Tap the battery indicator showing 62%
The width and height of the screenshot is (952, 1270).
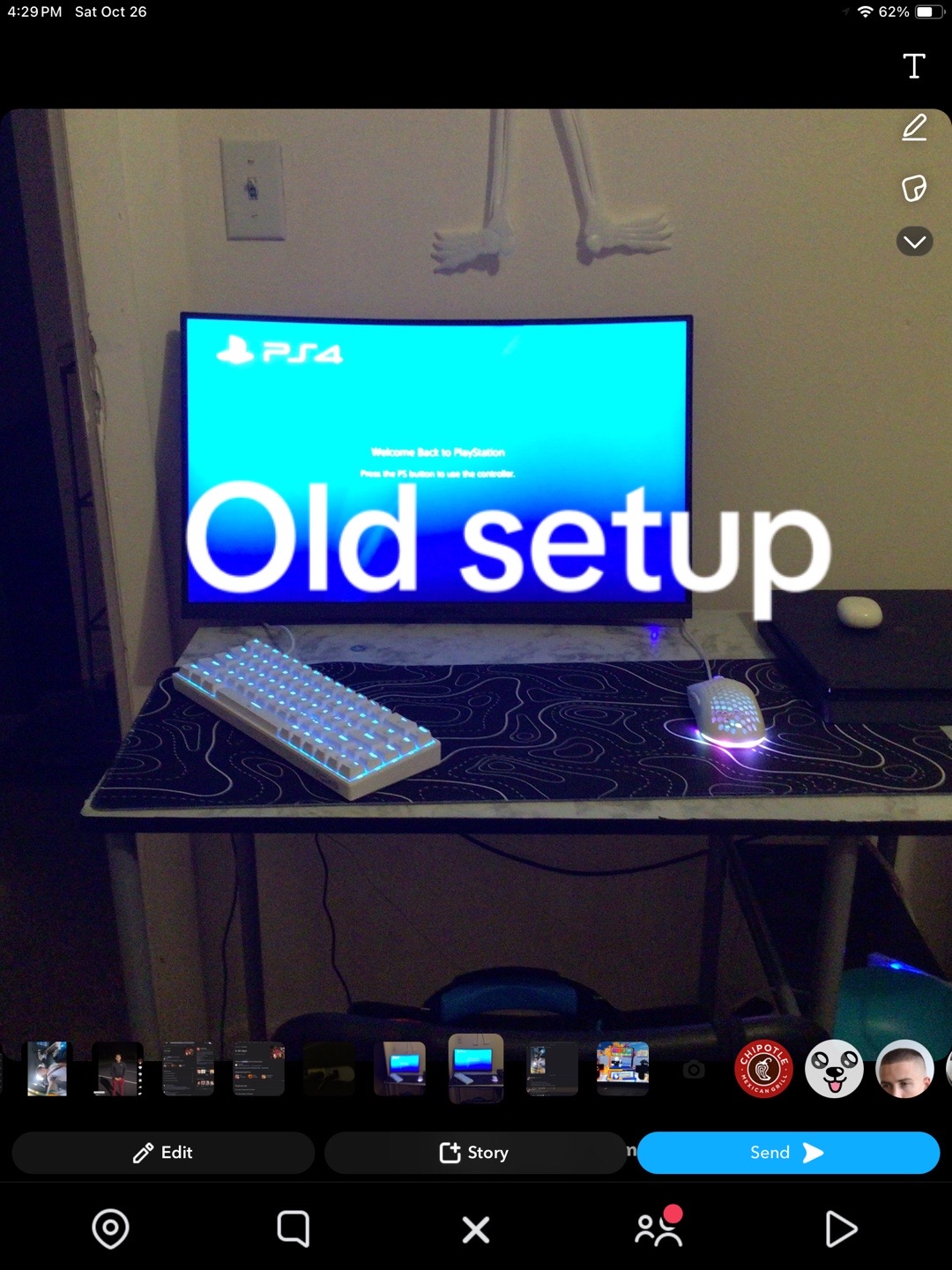pos(911,11)
